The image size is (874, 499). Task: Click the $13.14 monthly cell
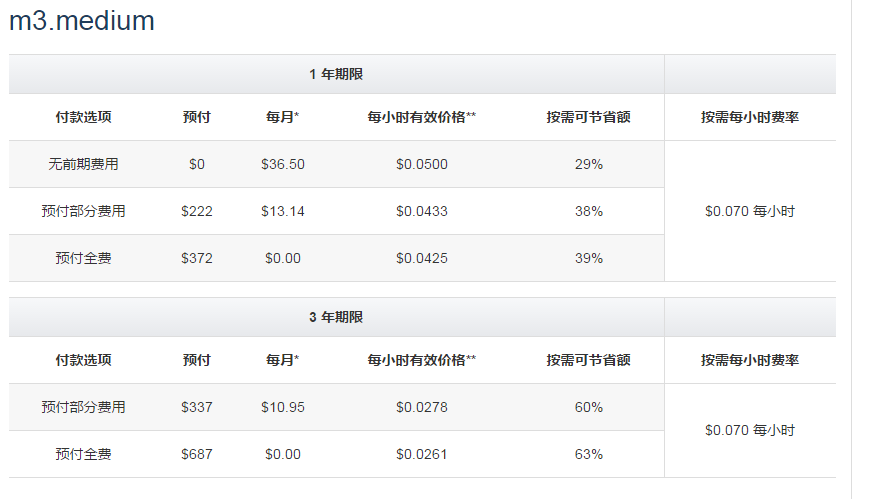(x=283, y=211)
